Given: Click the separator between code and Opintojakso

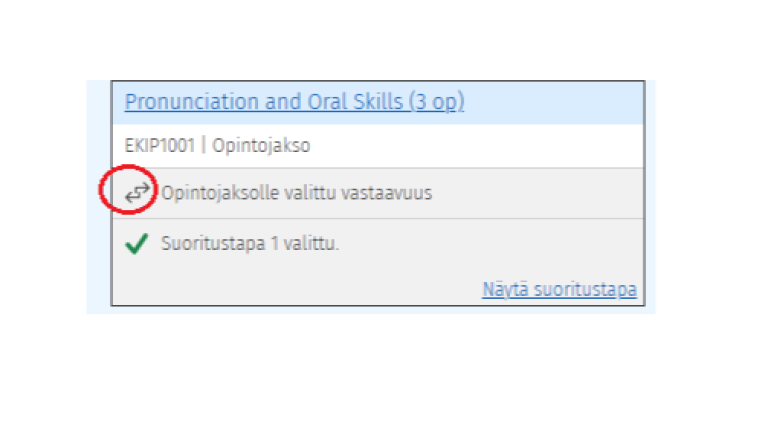Looking at the screenshot, I should pyautogui.click(x=203, y=145).
